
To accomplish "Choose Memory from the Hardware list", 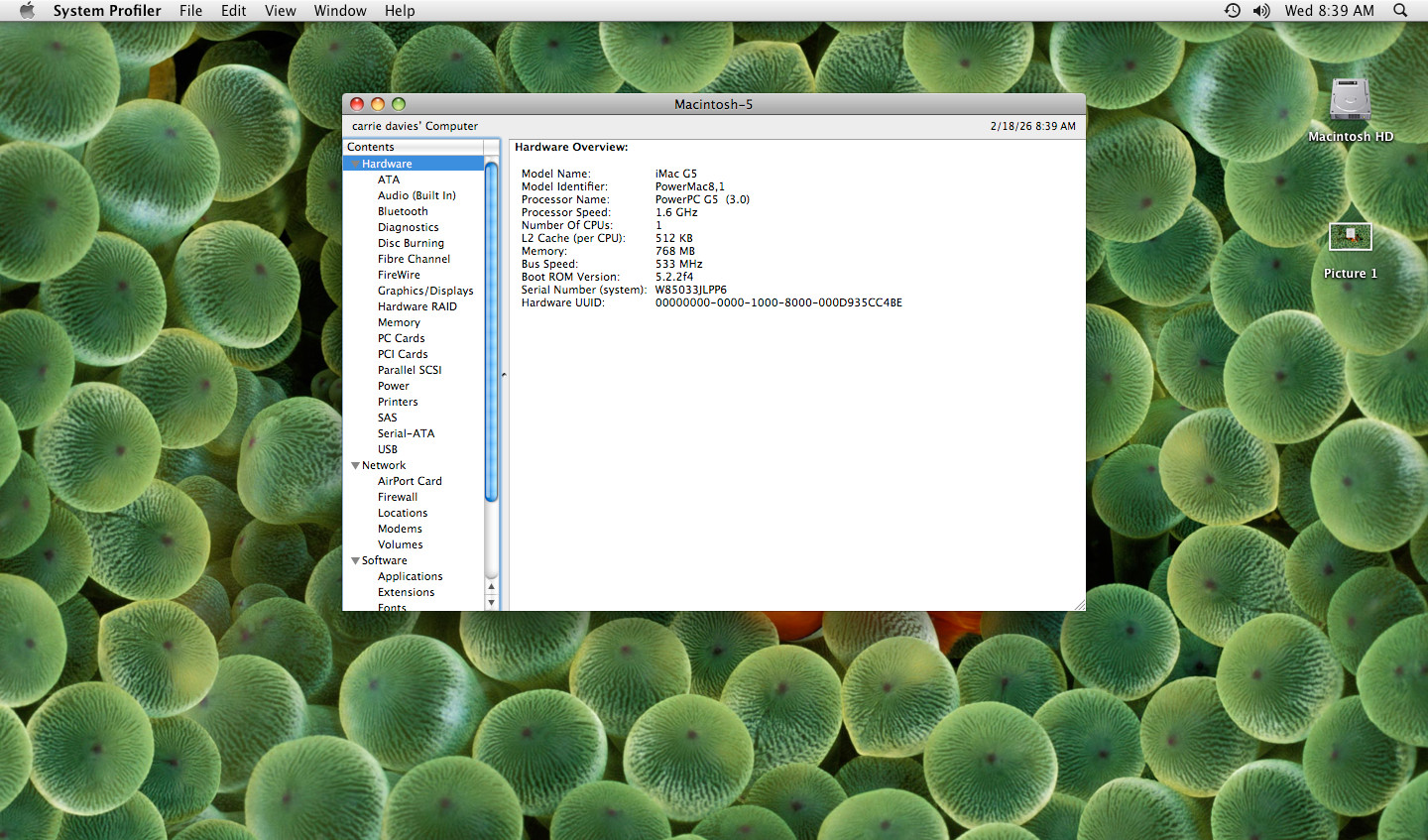I will point(399,322).
